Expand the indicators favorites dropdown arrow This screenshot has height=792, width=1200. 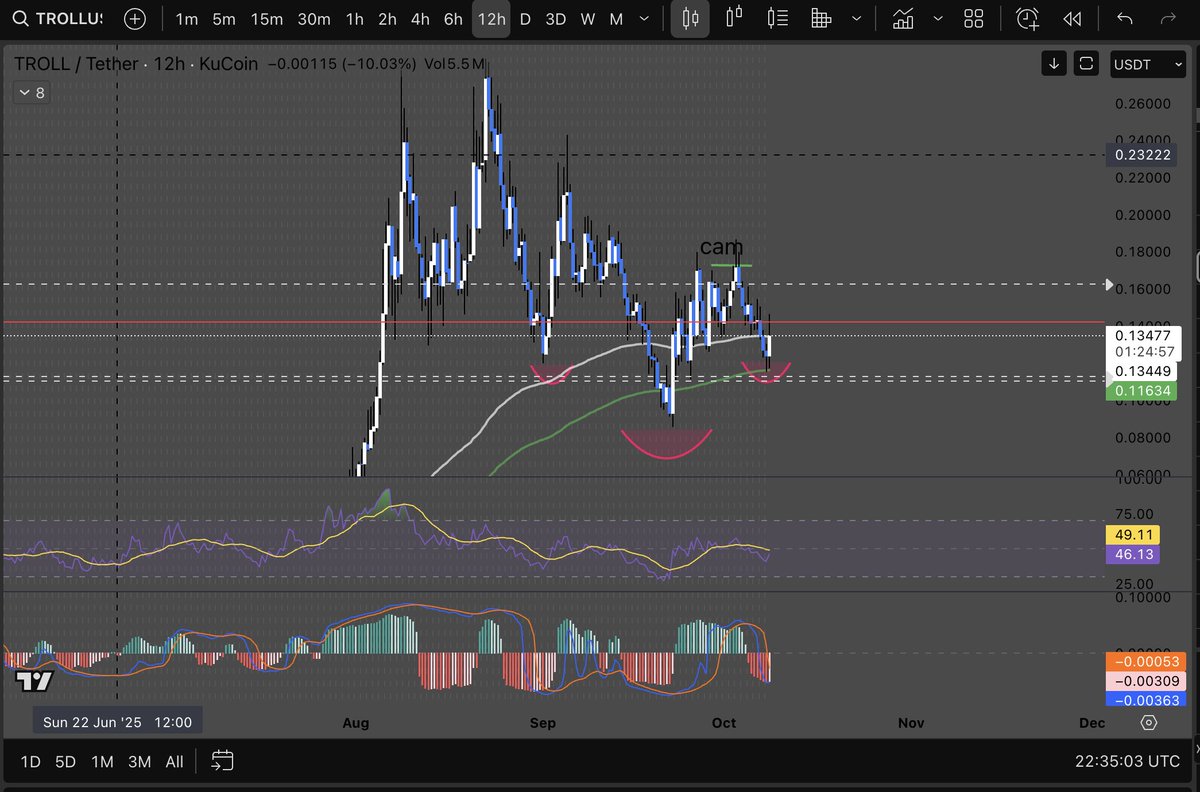(937, 19)
